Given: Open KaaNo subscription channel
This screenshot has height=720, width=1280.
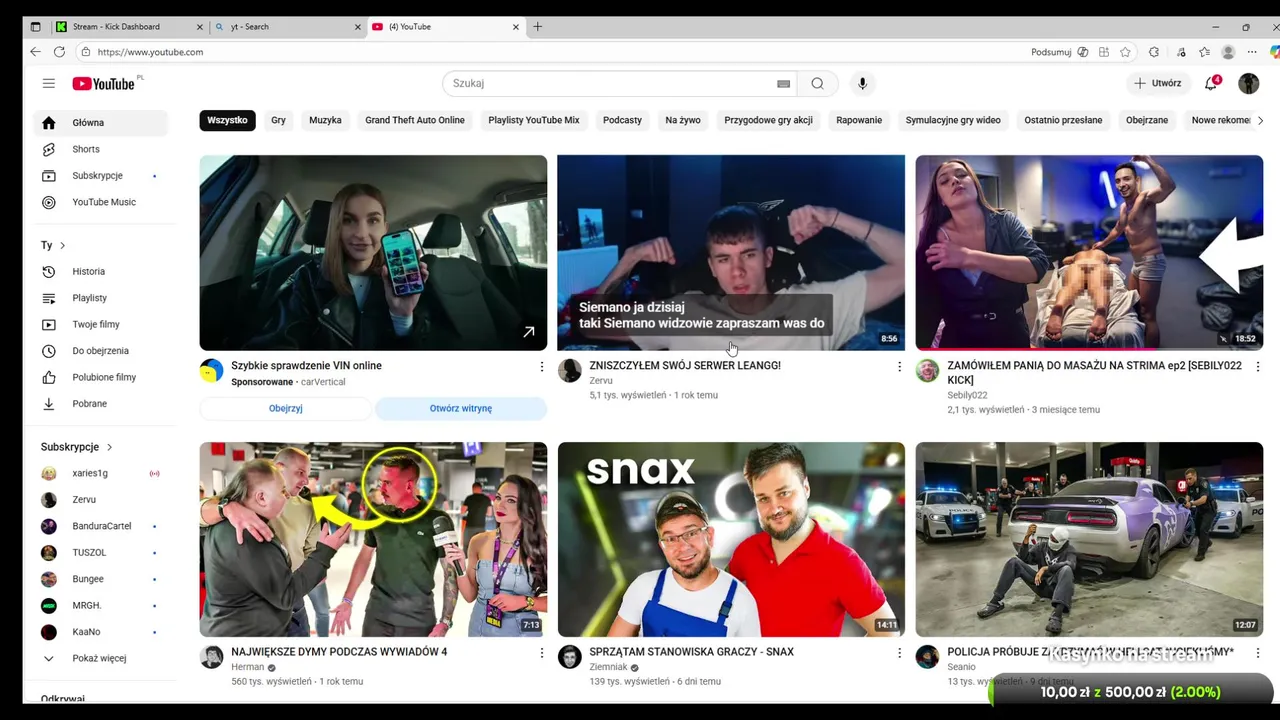Looking at the screenshot, I should click(x=99, y=632).
